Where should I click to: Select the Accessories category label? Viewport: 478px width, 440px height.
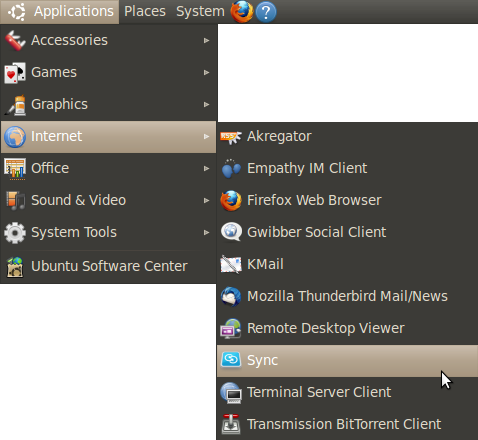coord(69,40)
